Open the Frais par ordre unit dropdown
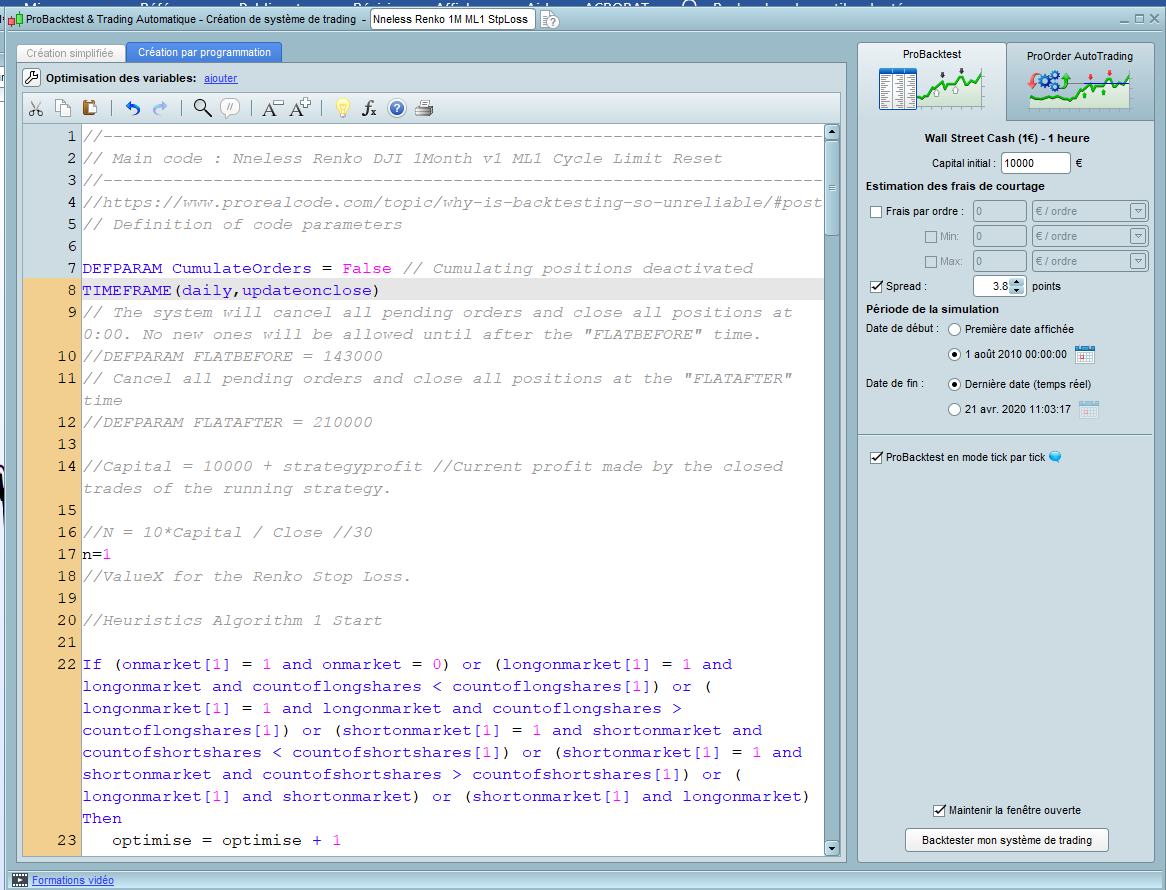The height and width of the screenshot is (890, 1166). point(1138,211)
